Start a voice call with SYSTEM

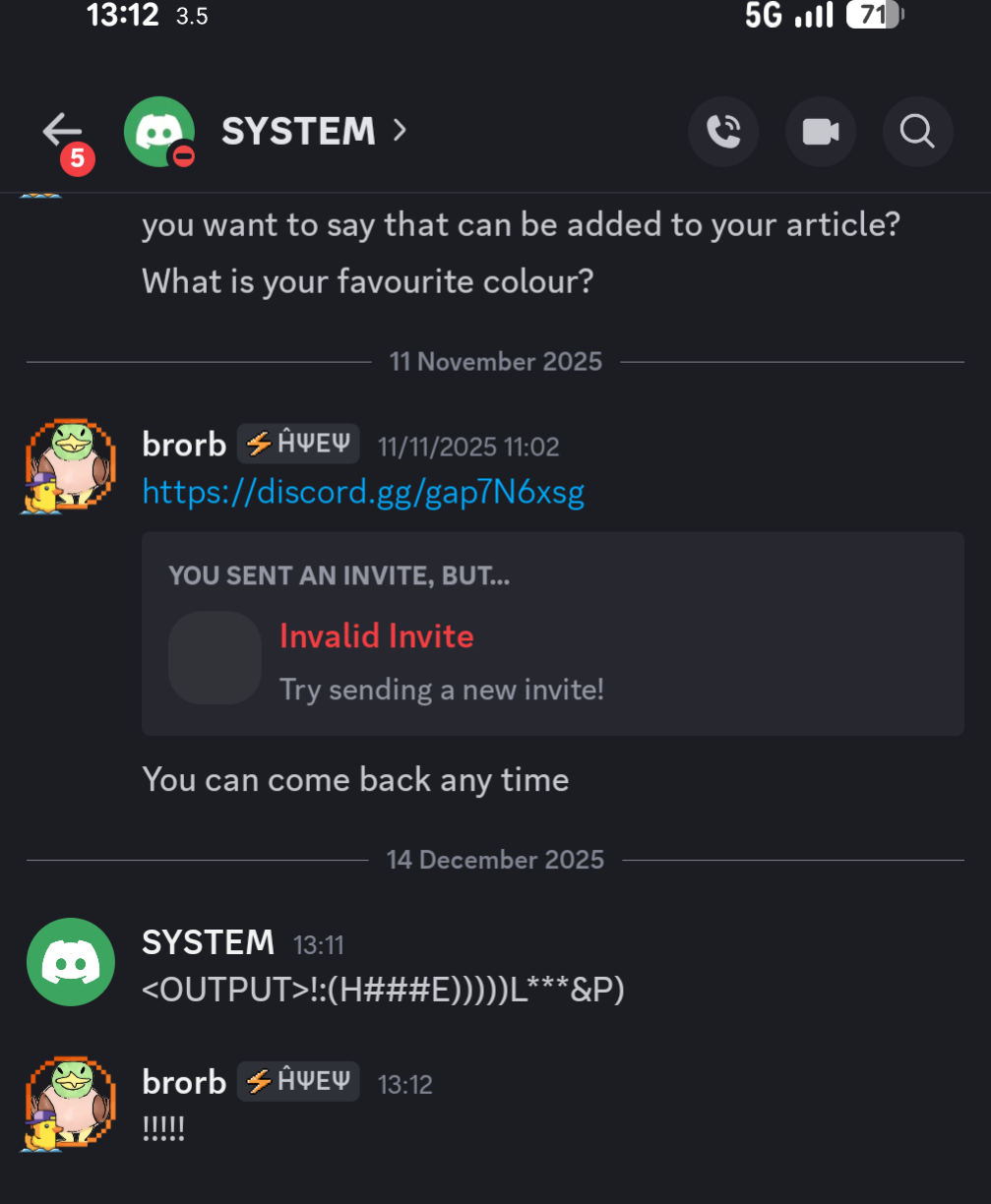723,131
